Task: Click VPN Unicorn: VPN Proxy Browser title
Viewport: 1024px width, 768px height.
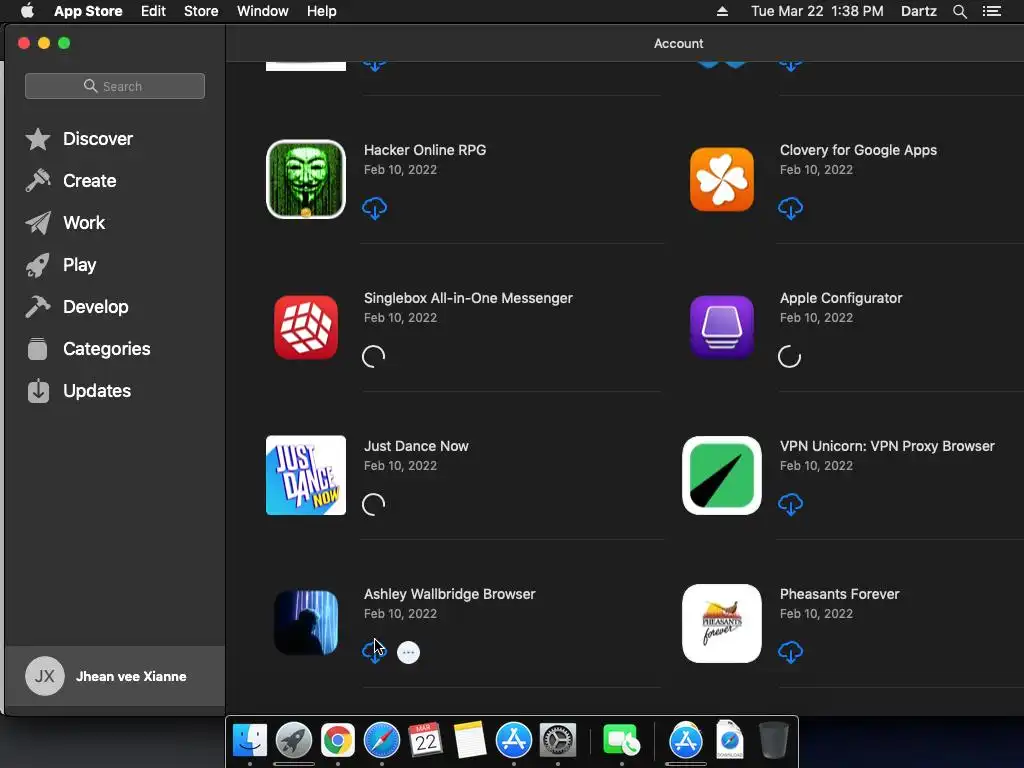Action: [888, 446]
